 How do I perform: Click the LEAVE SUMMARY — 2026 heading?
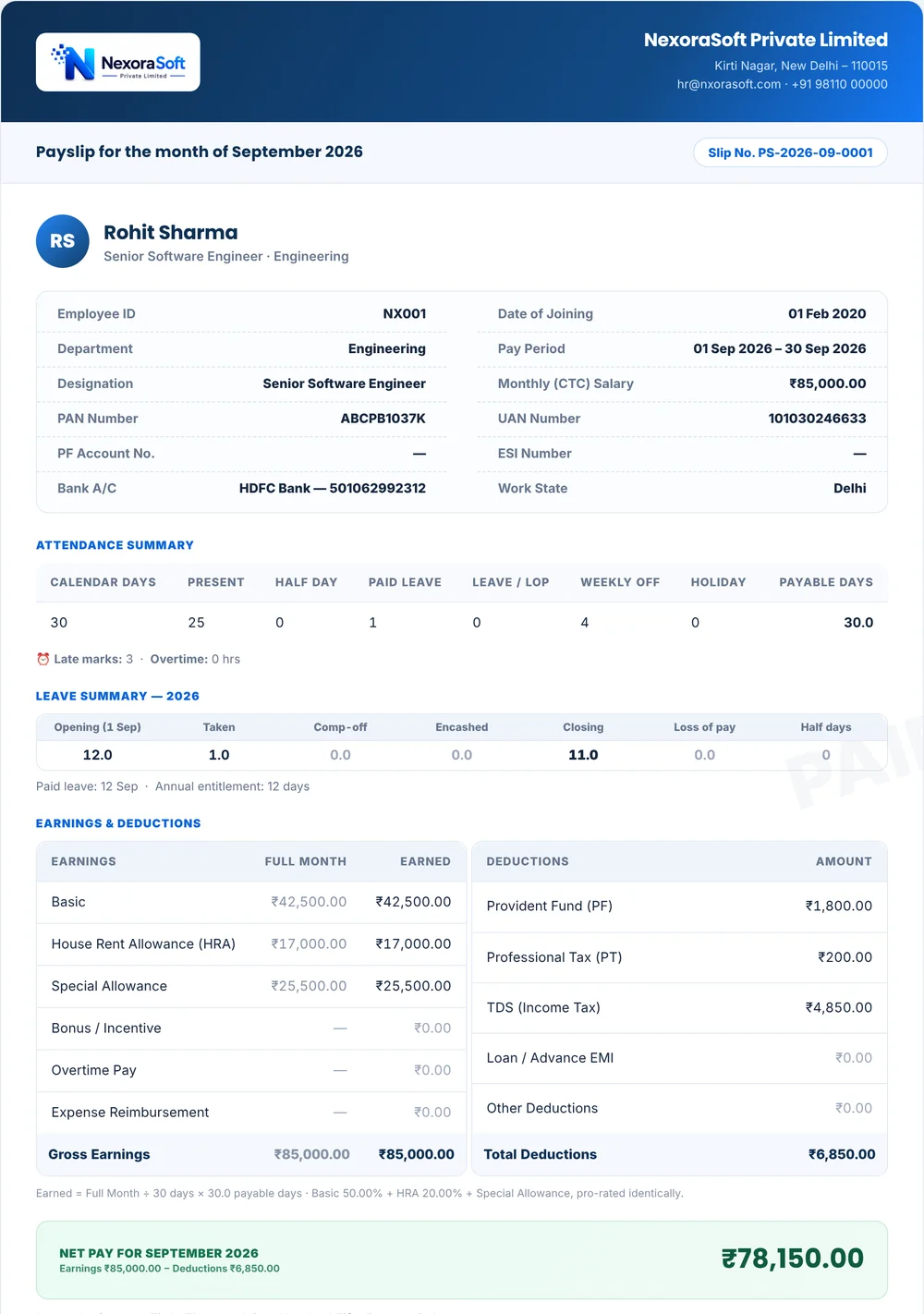[117, 696]
